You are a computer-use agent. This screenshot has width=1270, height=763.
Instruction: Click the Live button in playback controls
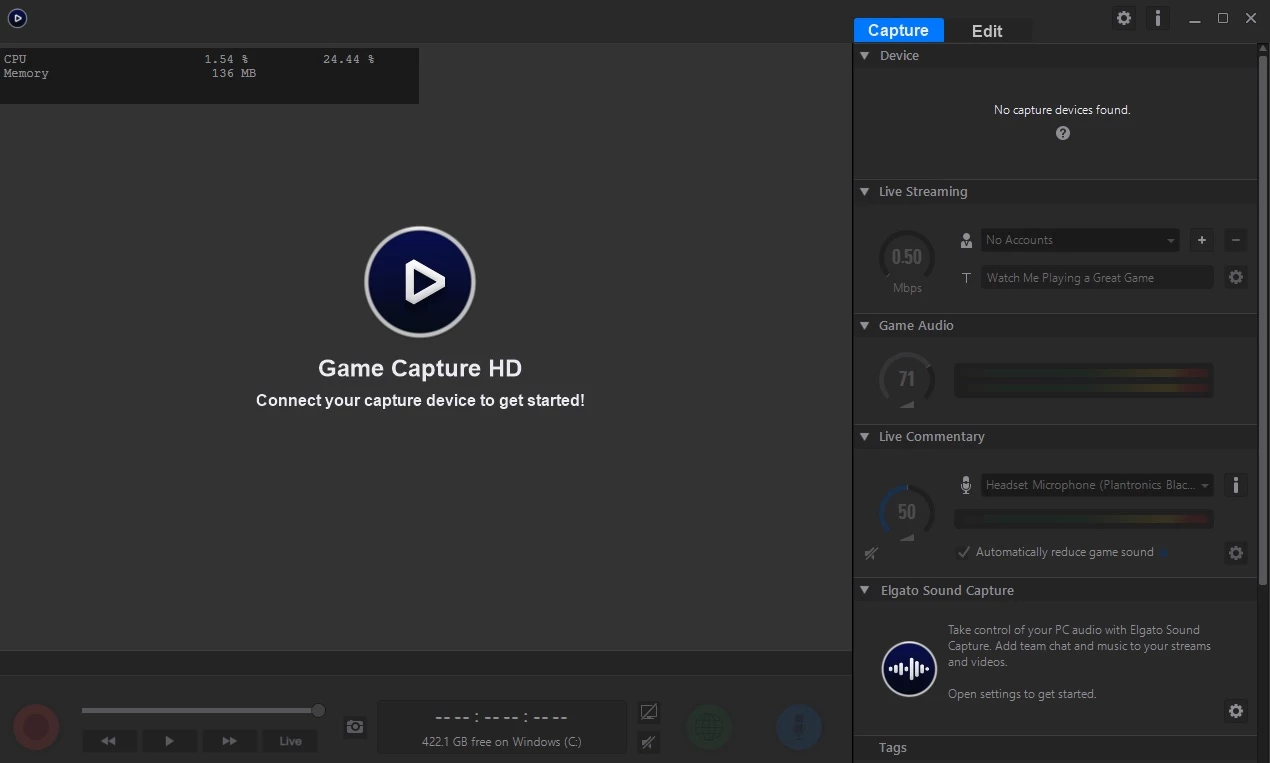point(290,741)
